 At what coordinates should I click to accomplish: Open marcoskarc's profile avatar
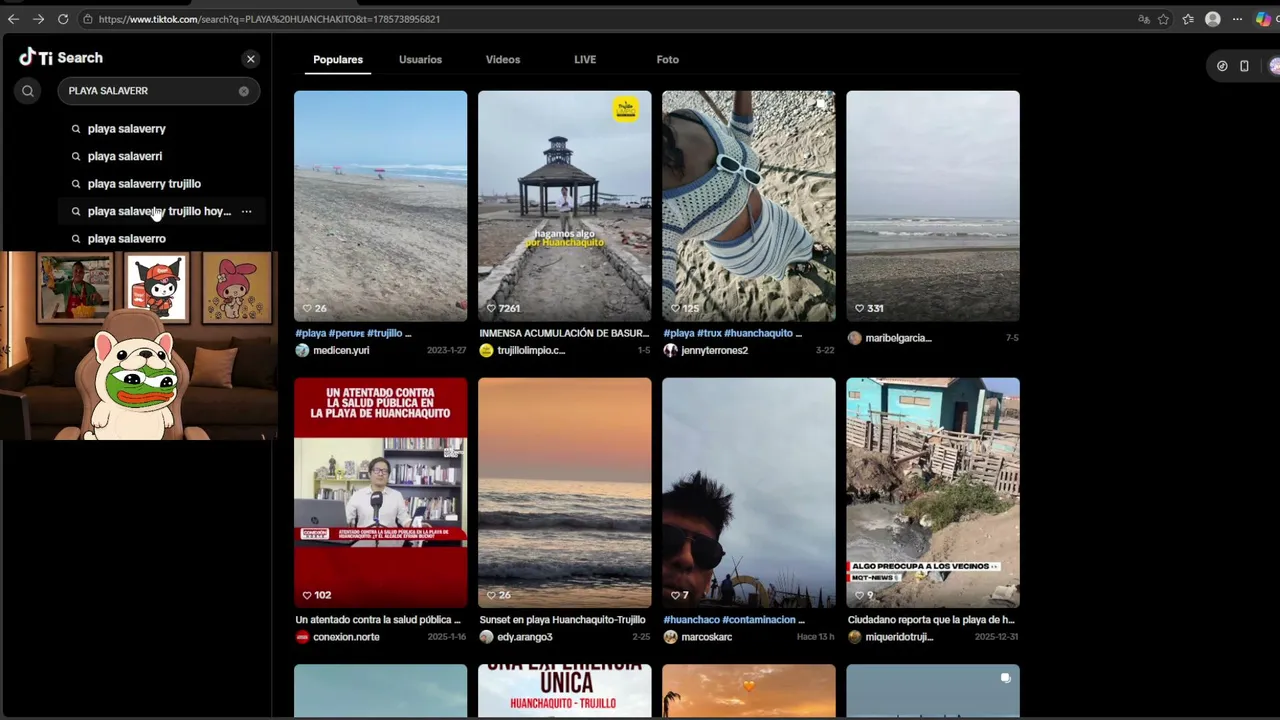coord(670,637)
